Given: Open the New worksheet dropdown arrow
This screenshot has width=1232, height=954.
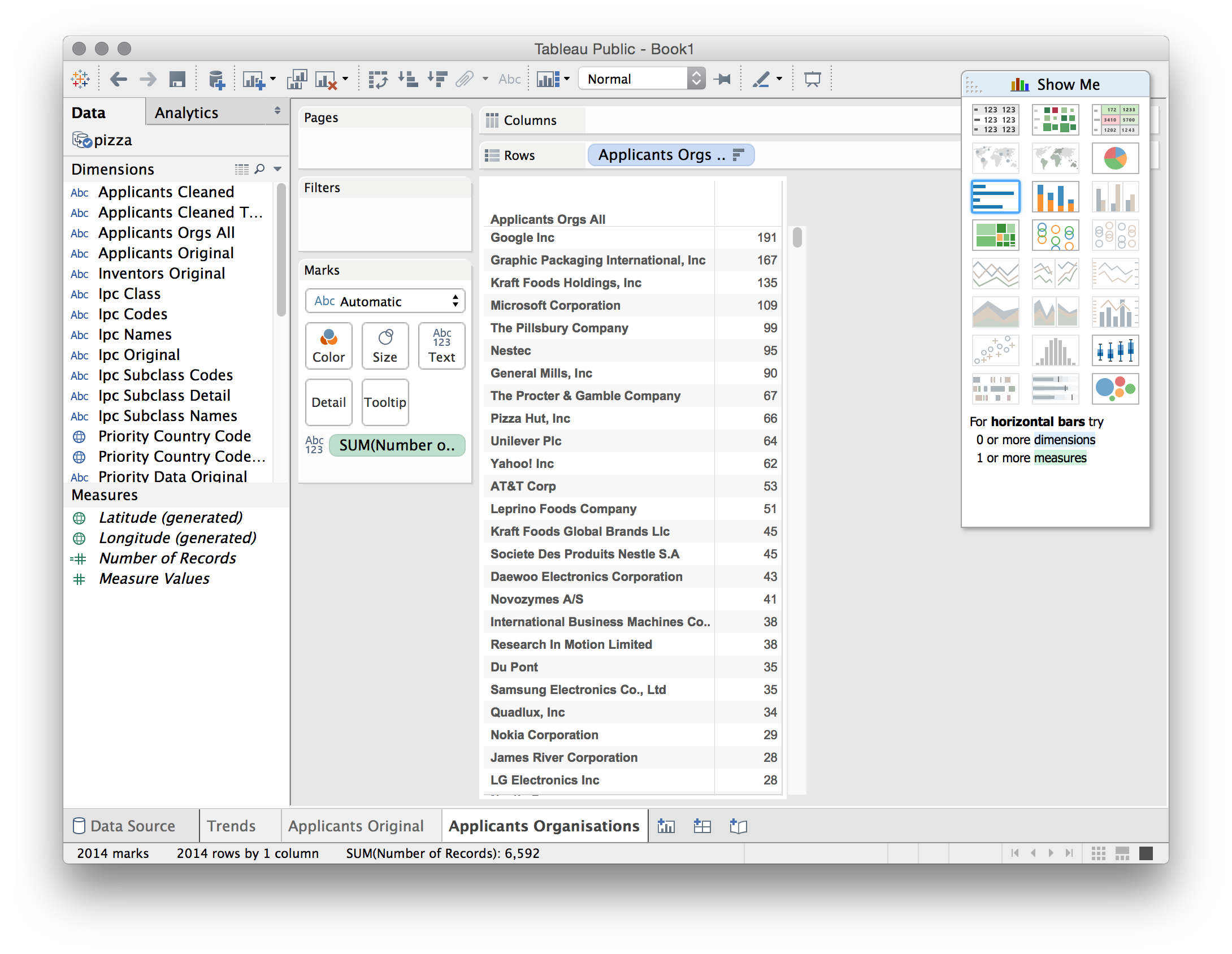Looking at the screenshot, I should point(273,79).
